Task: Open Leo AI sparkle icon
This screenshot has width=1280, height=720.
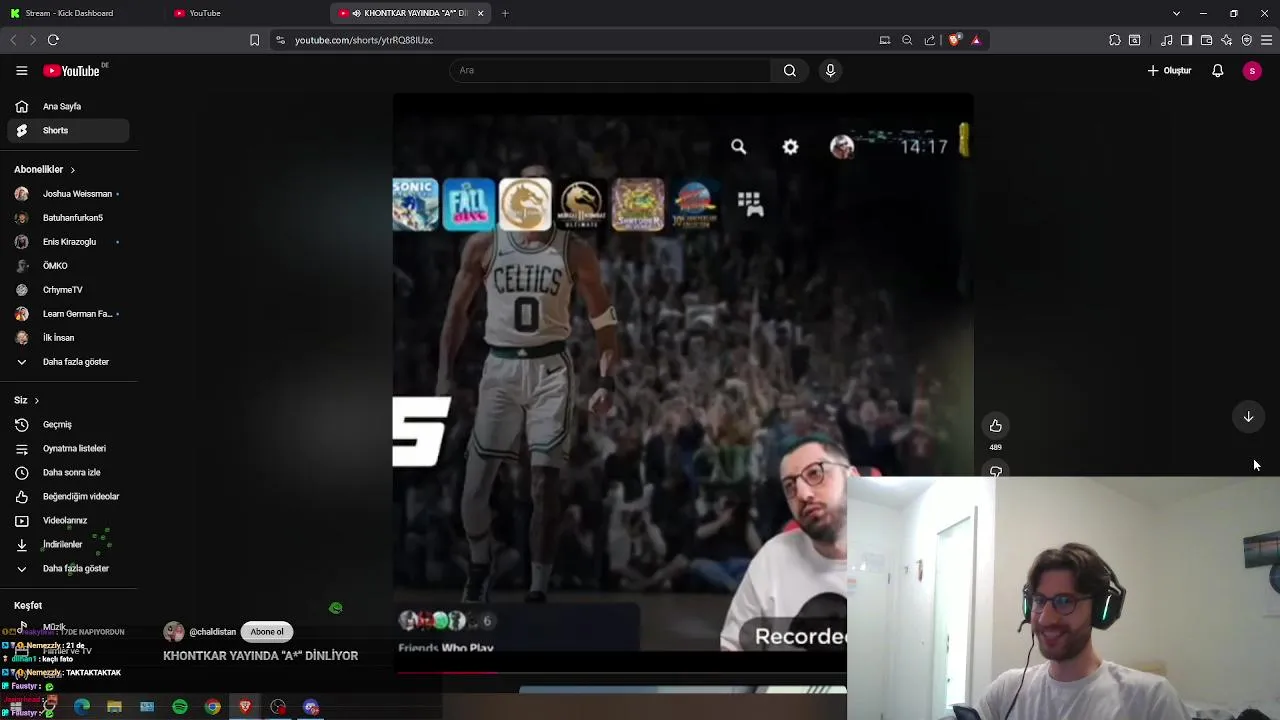Action: coord(1227,40)
